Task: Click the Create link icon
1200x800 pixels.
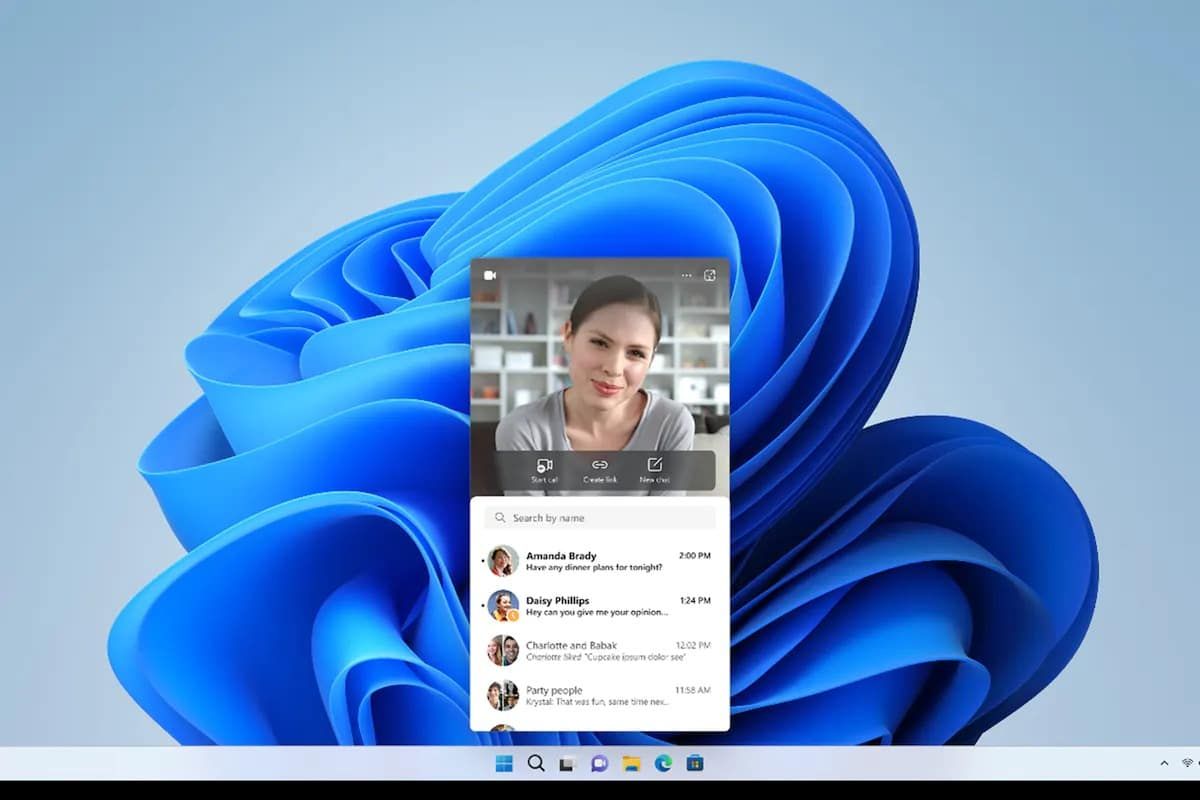Action: pos(599,465)
